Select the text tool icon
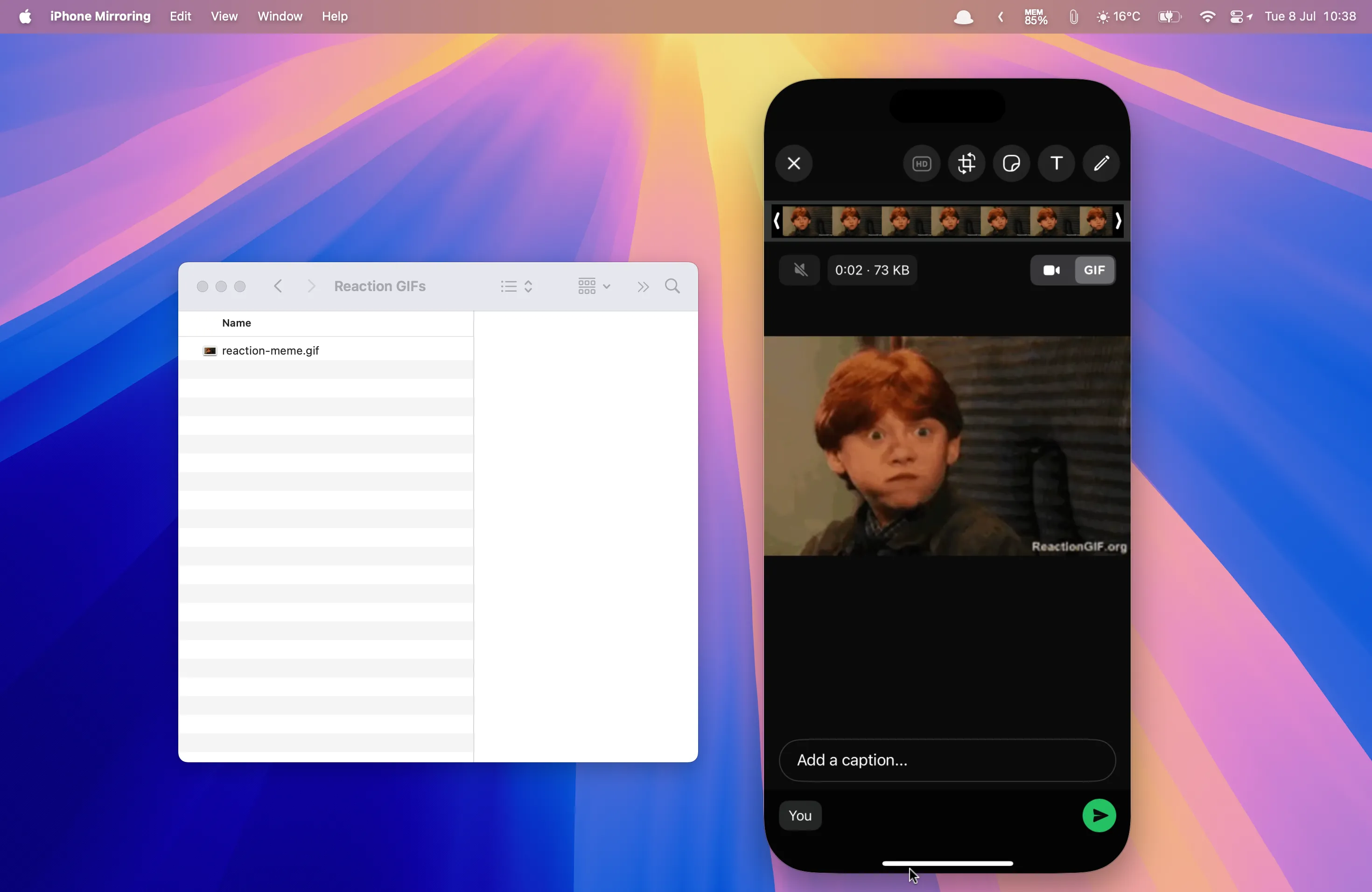1372x892 pixels. click(x=1056, y=164)
